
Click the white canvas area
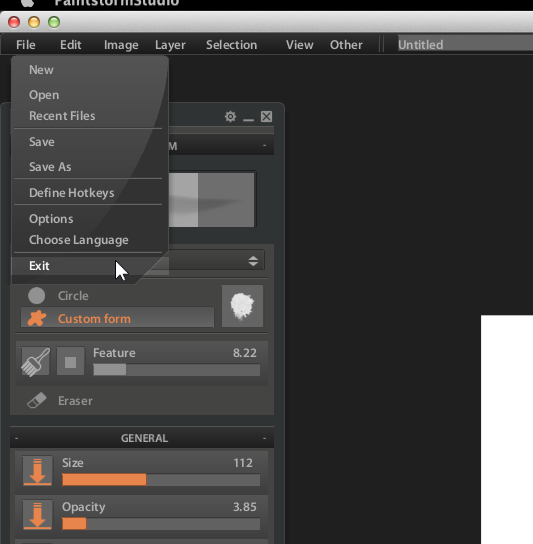pos(507,430)
